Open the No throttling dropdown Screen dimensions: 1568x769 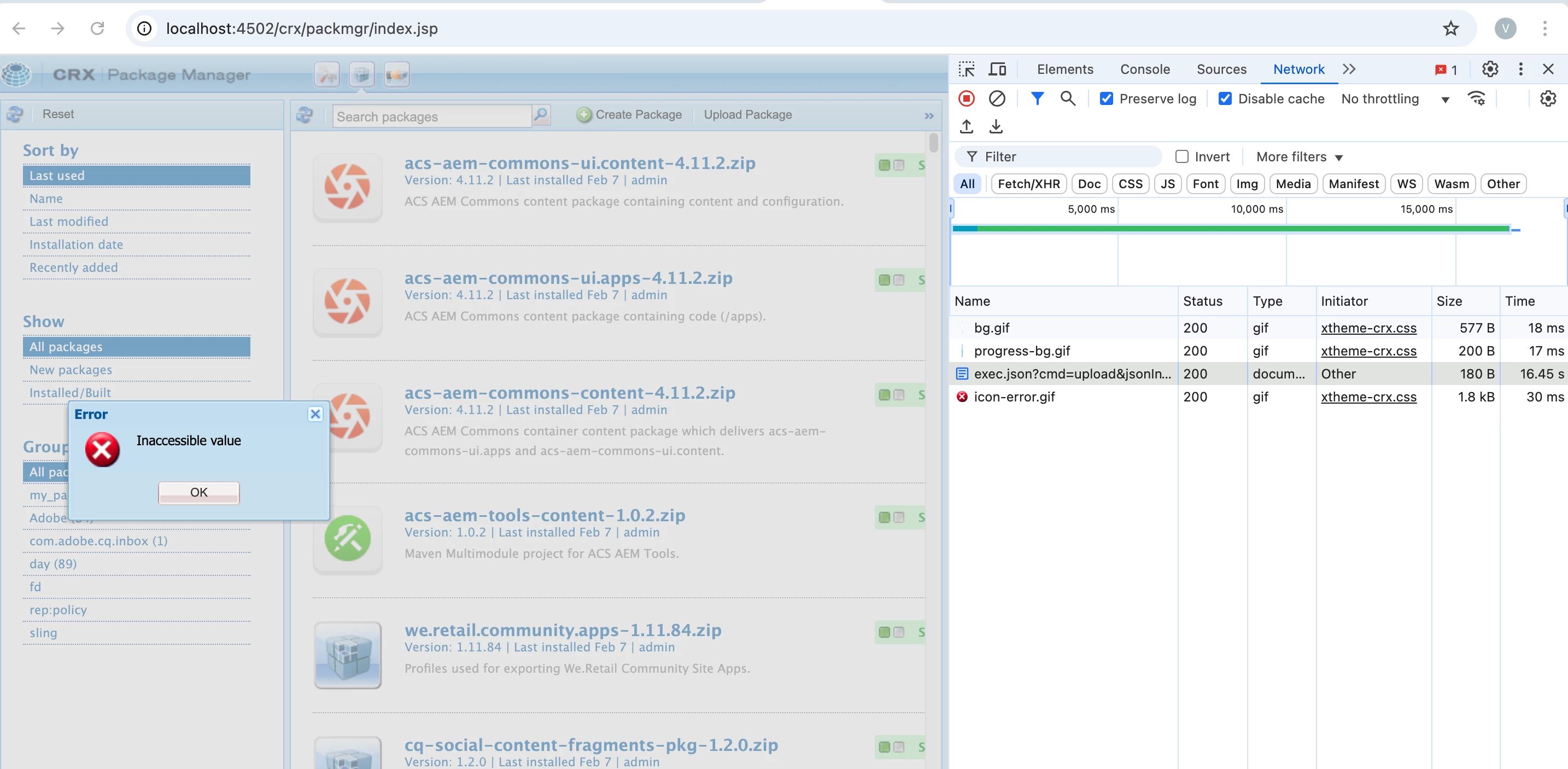(x=1395, y=98)
